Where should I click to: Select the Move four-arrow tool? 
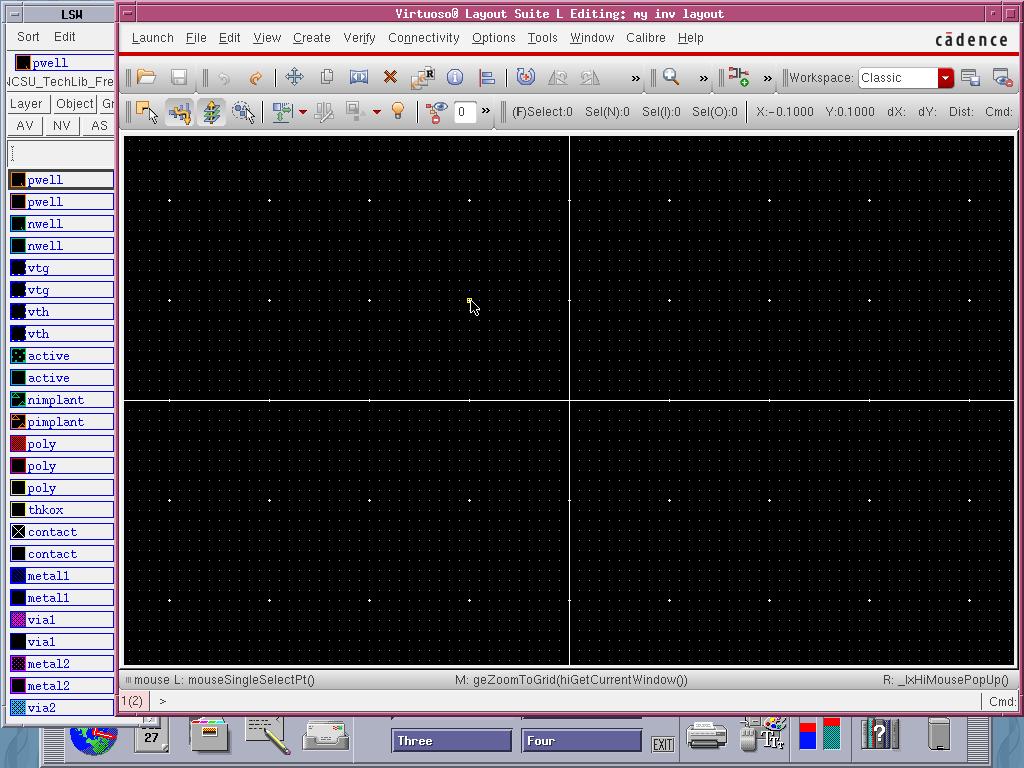(x=295, y=77)
